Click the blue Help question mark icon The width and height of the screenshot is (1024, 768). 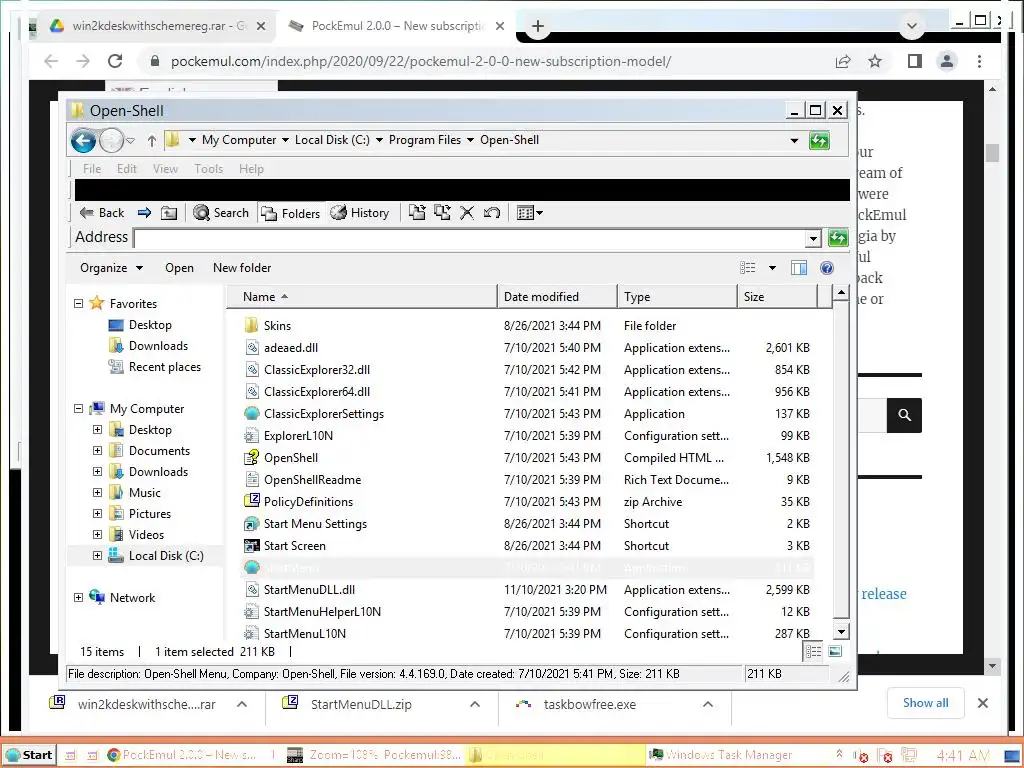coord(827,268)
